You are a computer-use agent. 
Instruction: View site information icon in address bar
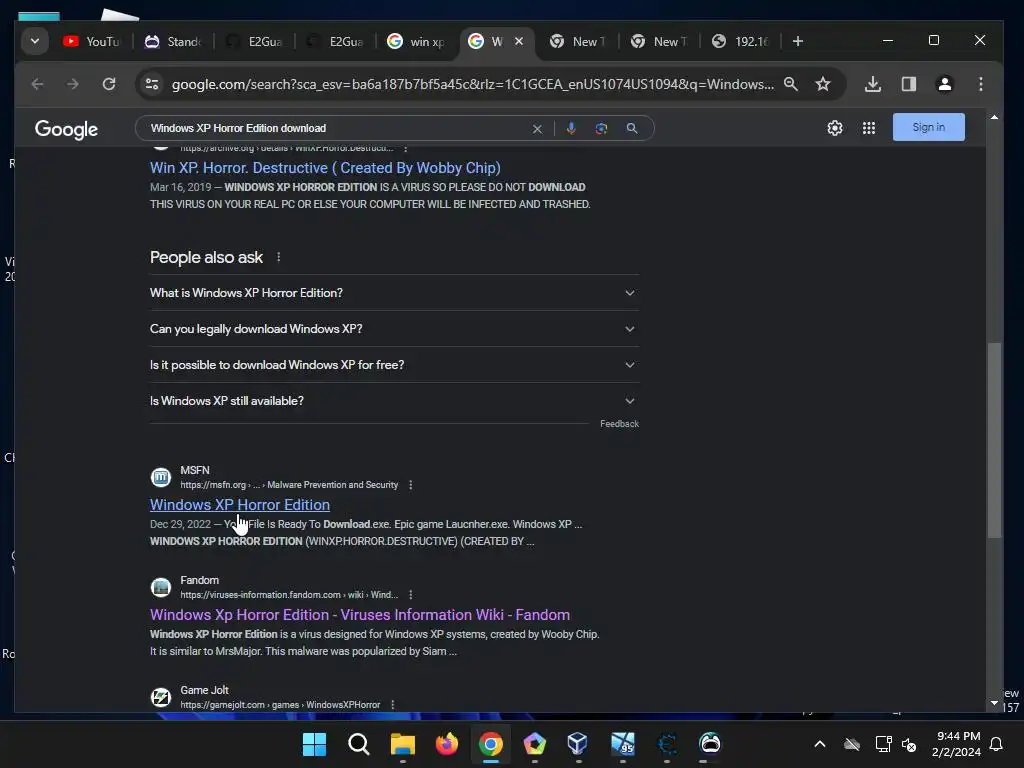click(x=152, y=84)
